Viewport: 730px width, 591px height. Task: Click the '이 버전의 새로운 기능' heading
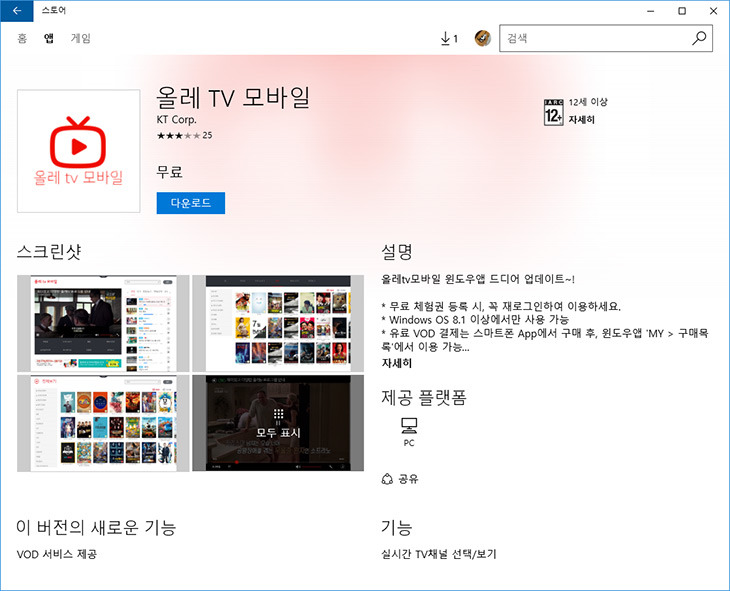pyautogui.click(x=96, y=527)
